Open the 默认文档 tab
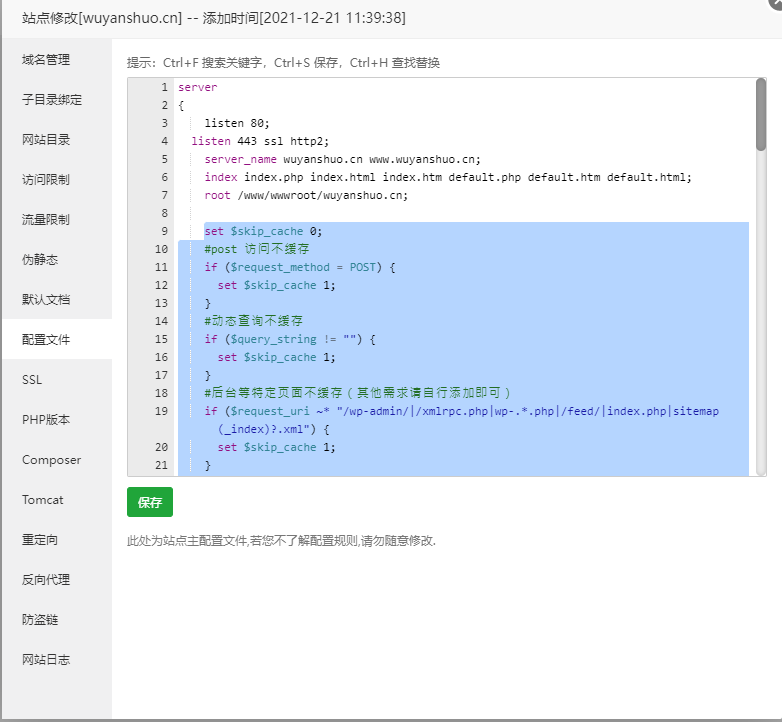The width and height of the screenshot is (782, 722). [x=57, y=299]
